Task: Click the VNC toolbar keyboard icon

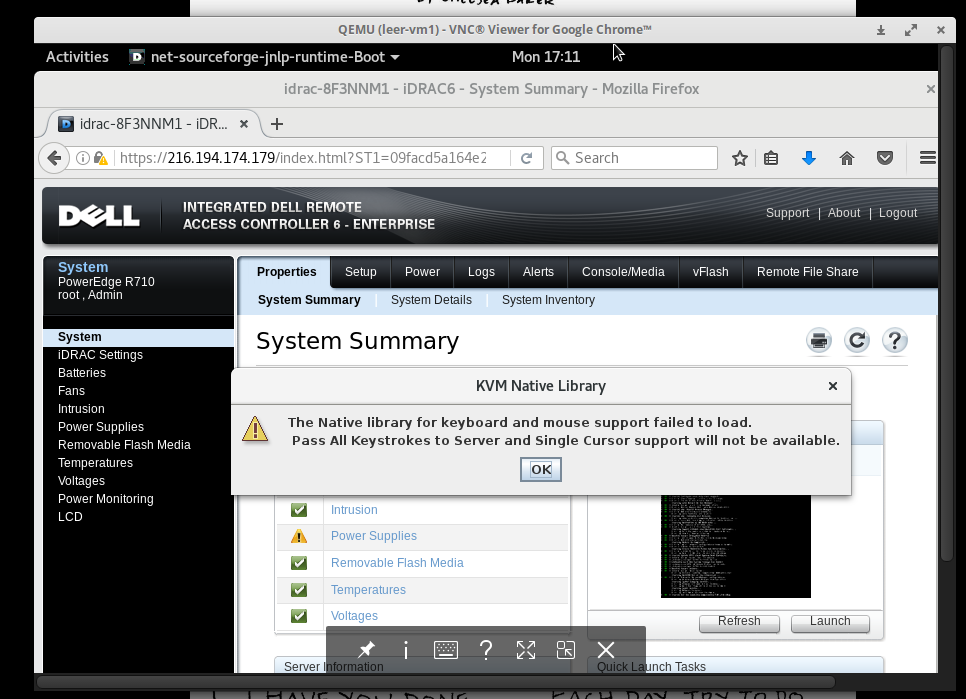Action: [x=446, y=650]
